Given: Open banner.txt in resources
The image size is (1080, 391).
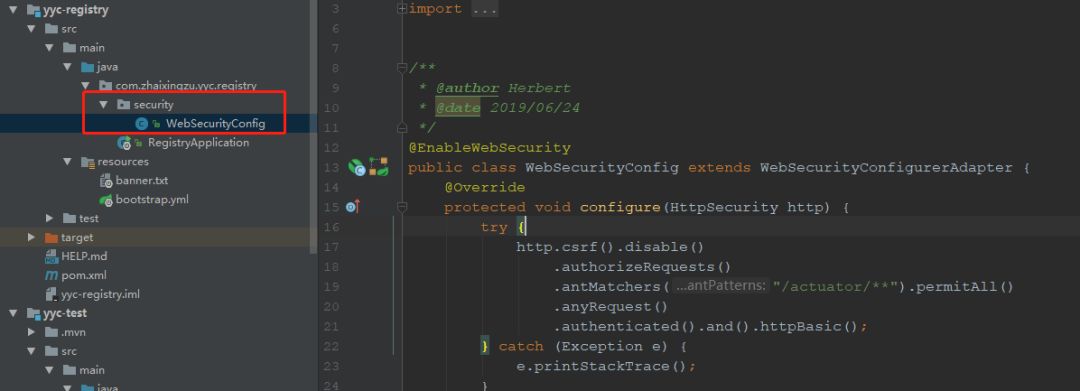Looking at the screenshot, I should click(142, 180).
